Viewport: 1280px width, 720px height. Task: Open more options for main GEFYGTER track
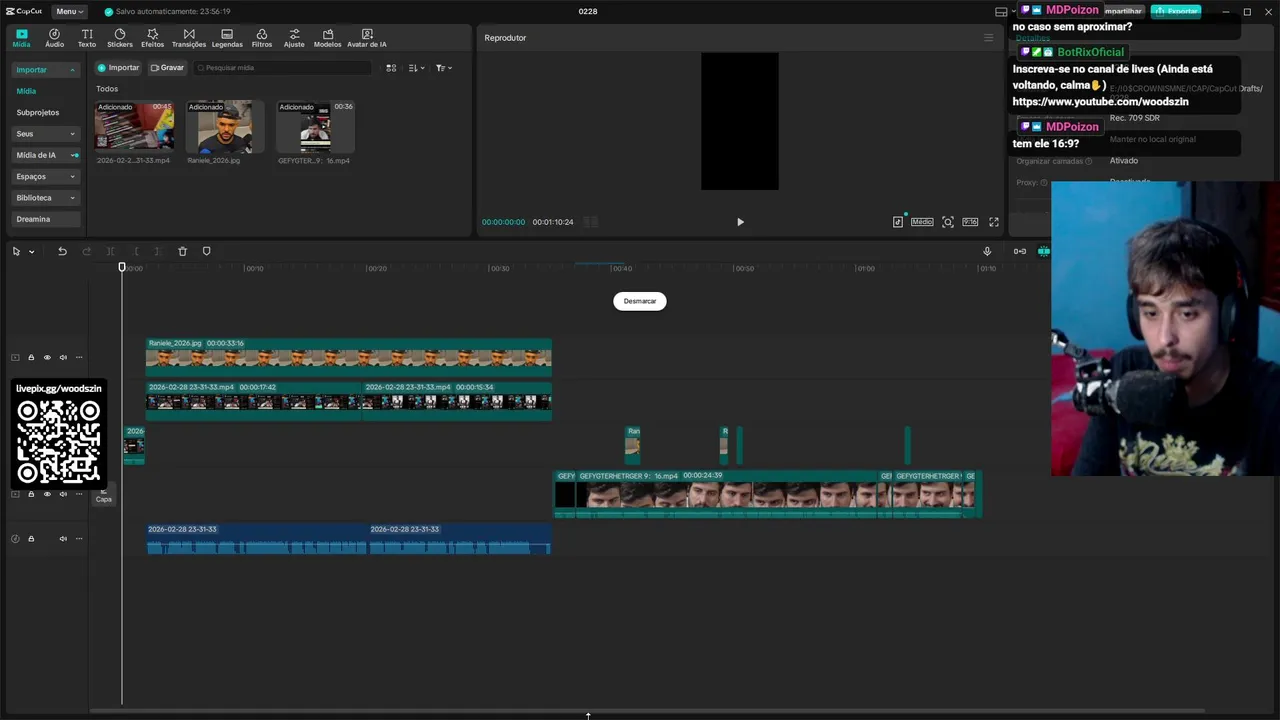click(x=79, y=494)
